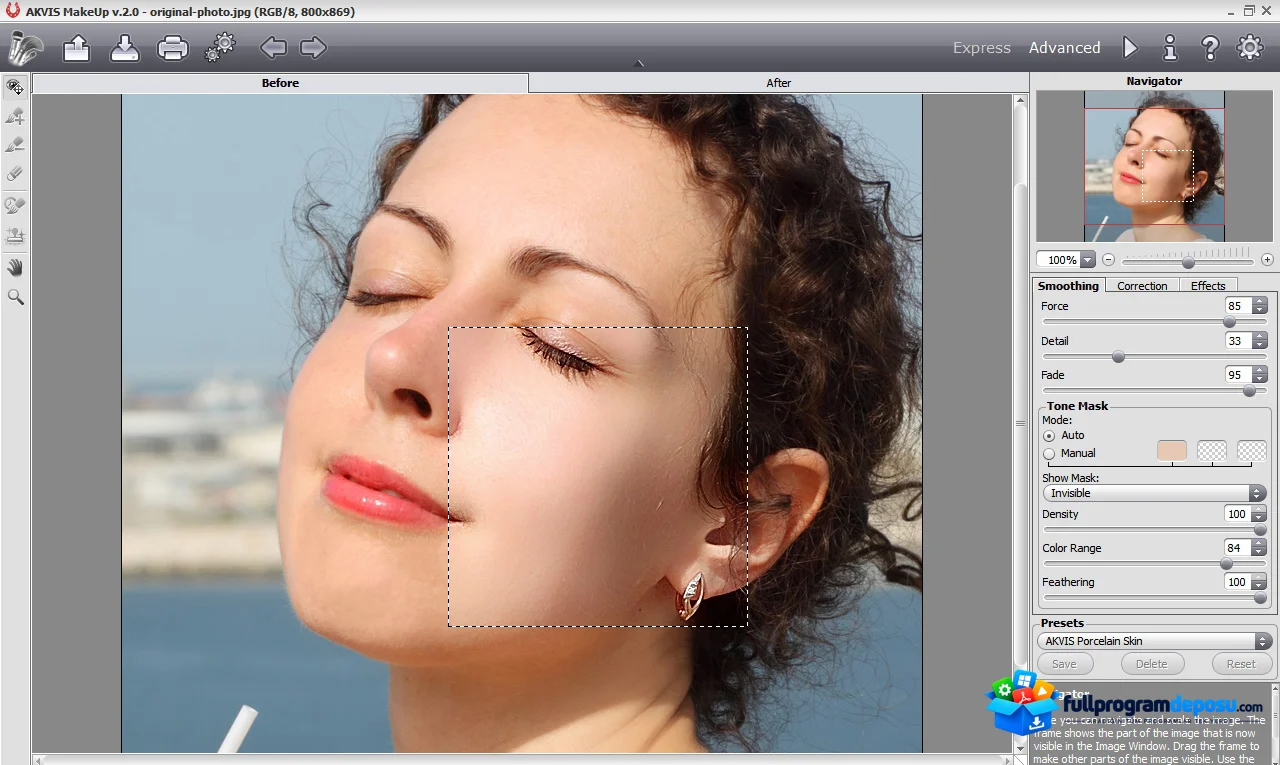Run processing with the play icon
1280x765 pixels.
(x=1130, y=47)
